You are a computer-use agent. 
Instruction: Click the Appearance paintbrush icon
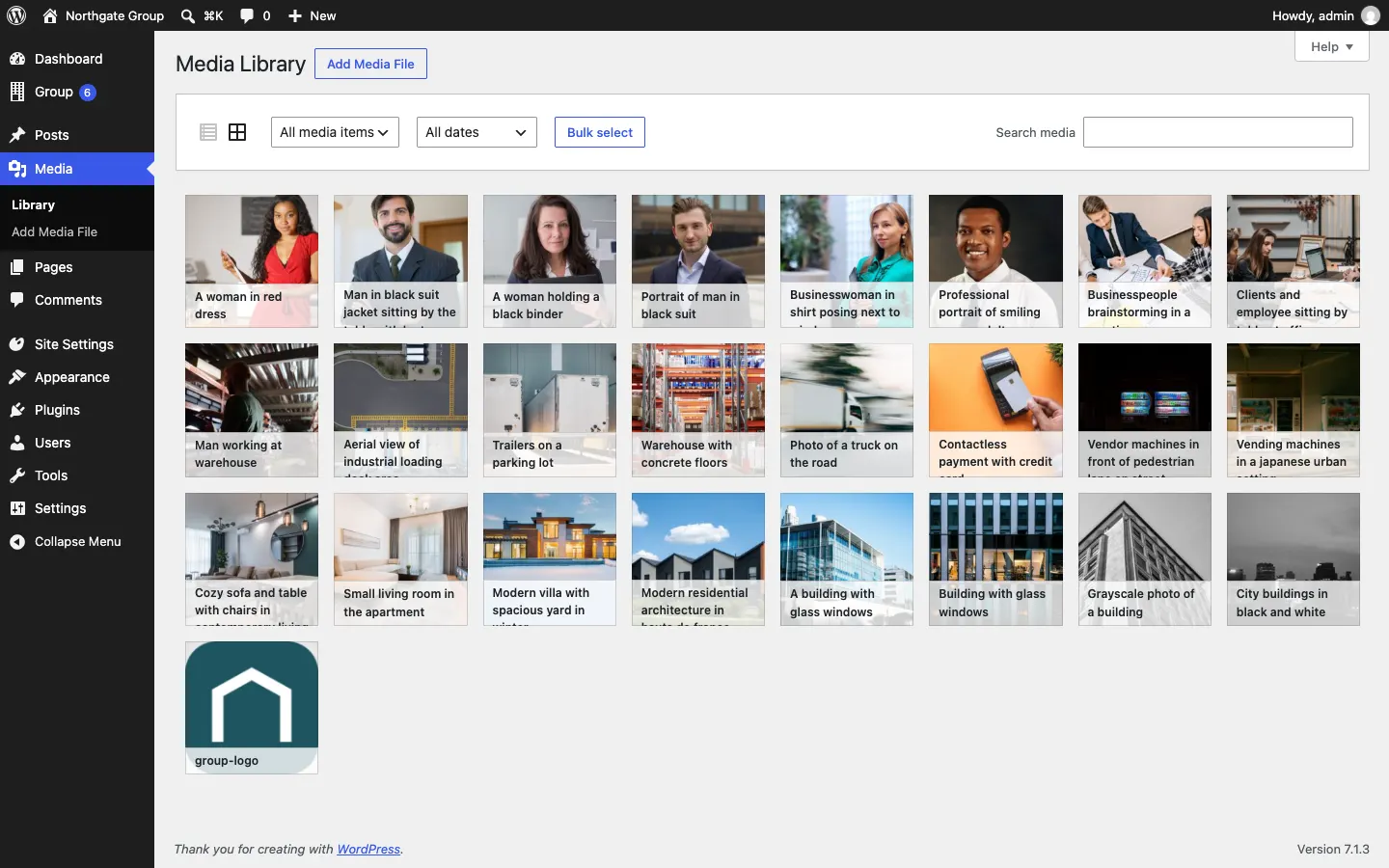[17, 377]
